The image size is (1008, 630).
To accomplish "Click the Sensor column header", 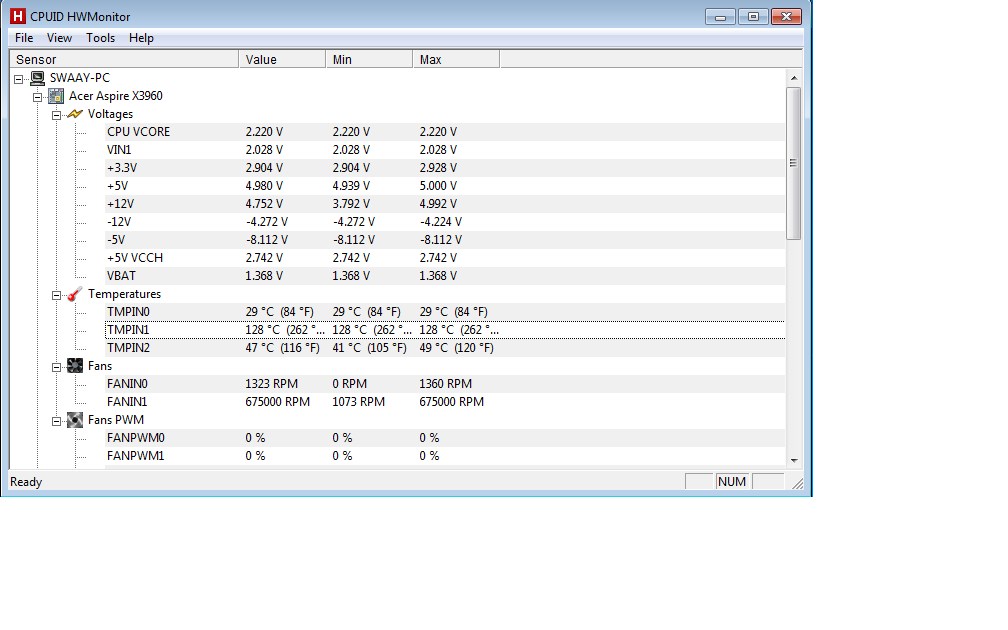I will [125, 59].
